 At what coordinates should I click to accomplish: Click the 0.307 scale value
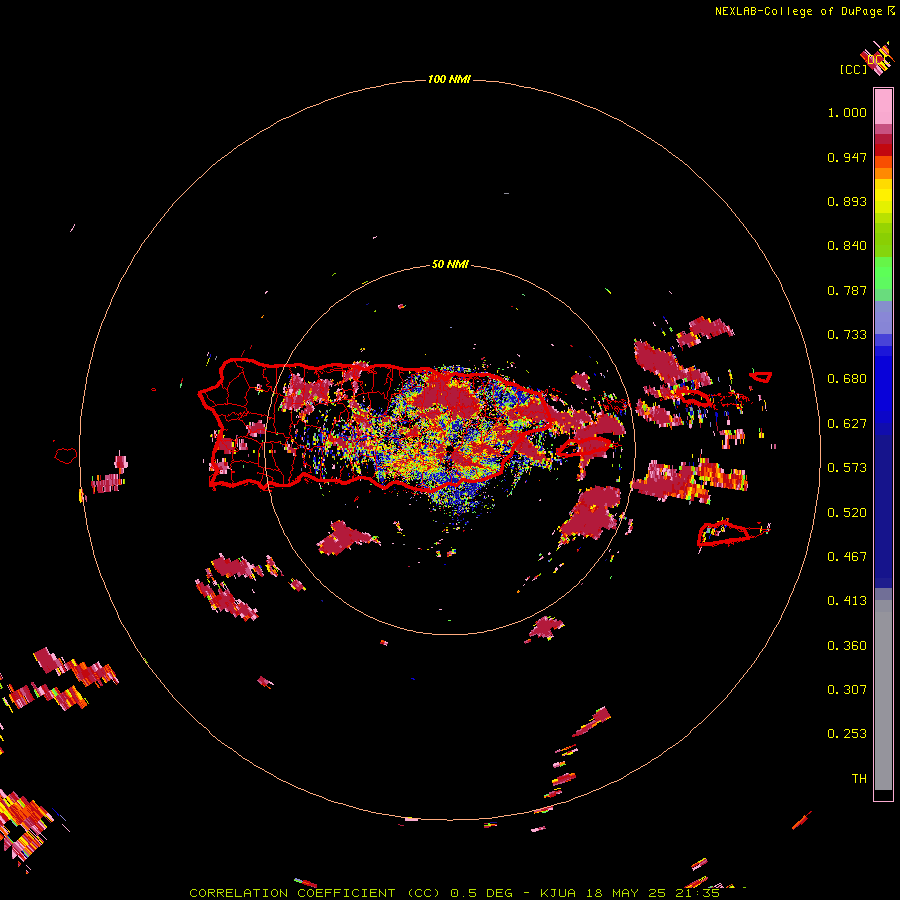(847, 689)
